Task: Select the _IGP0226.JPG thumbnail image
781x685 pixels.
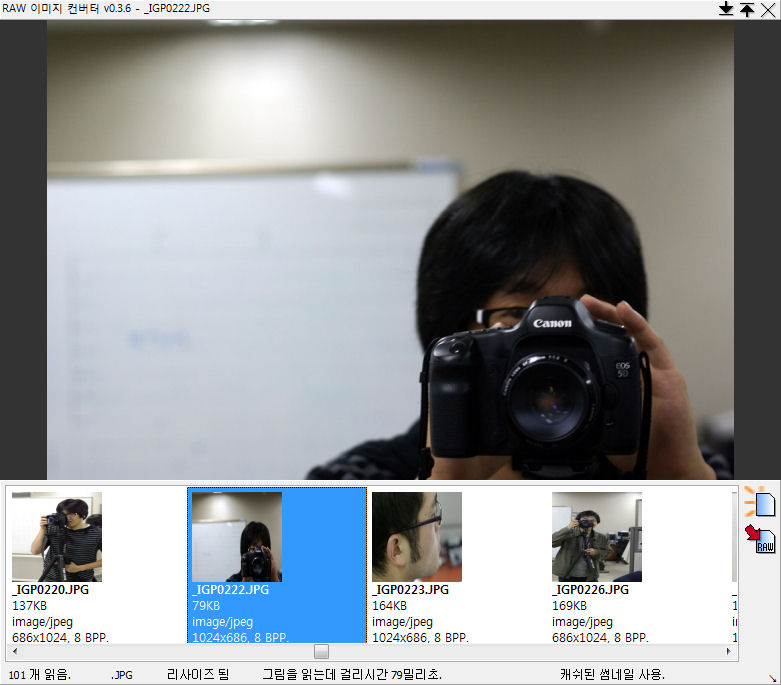Action: [597, 537]
